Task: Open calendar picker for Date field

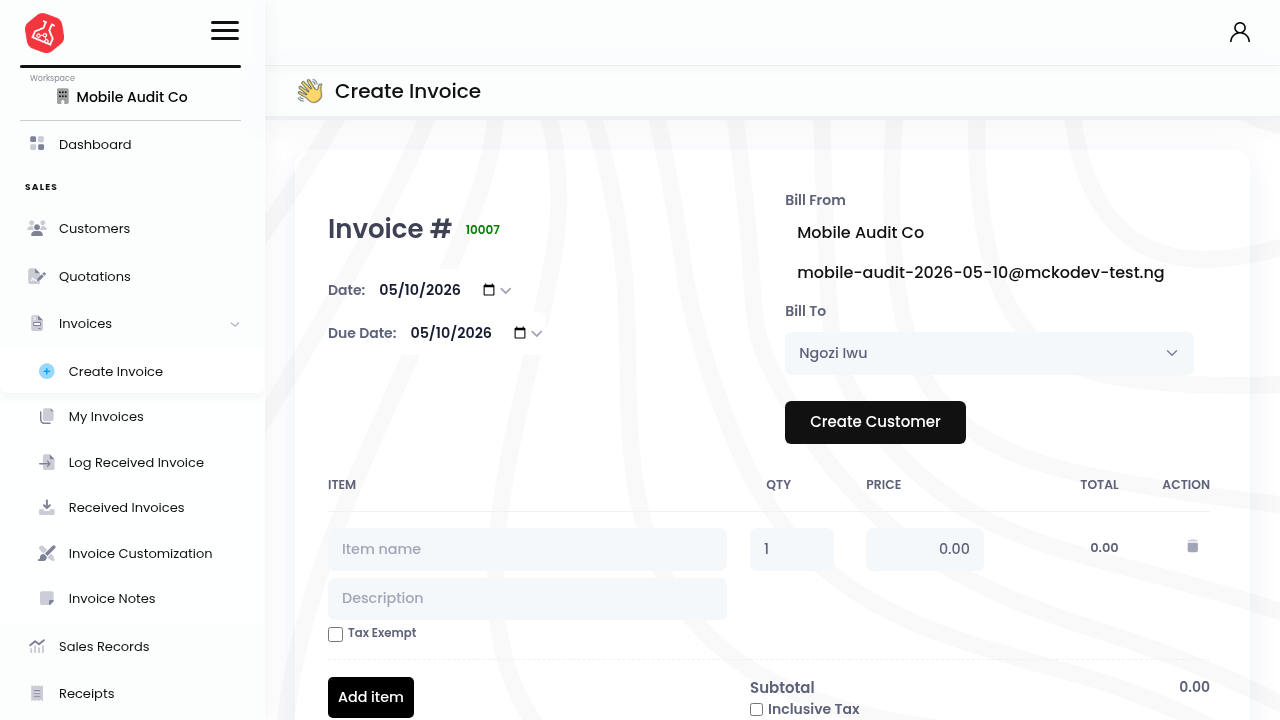Action: tap(489, 290)
